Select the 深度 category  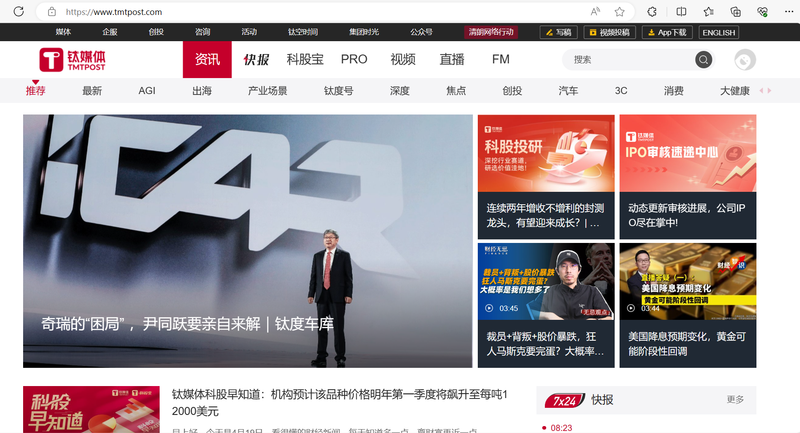point(399,91)
